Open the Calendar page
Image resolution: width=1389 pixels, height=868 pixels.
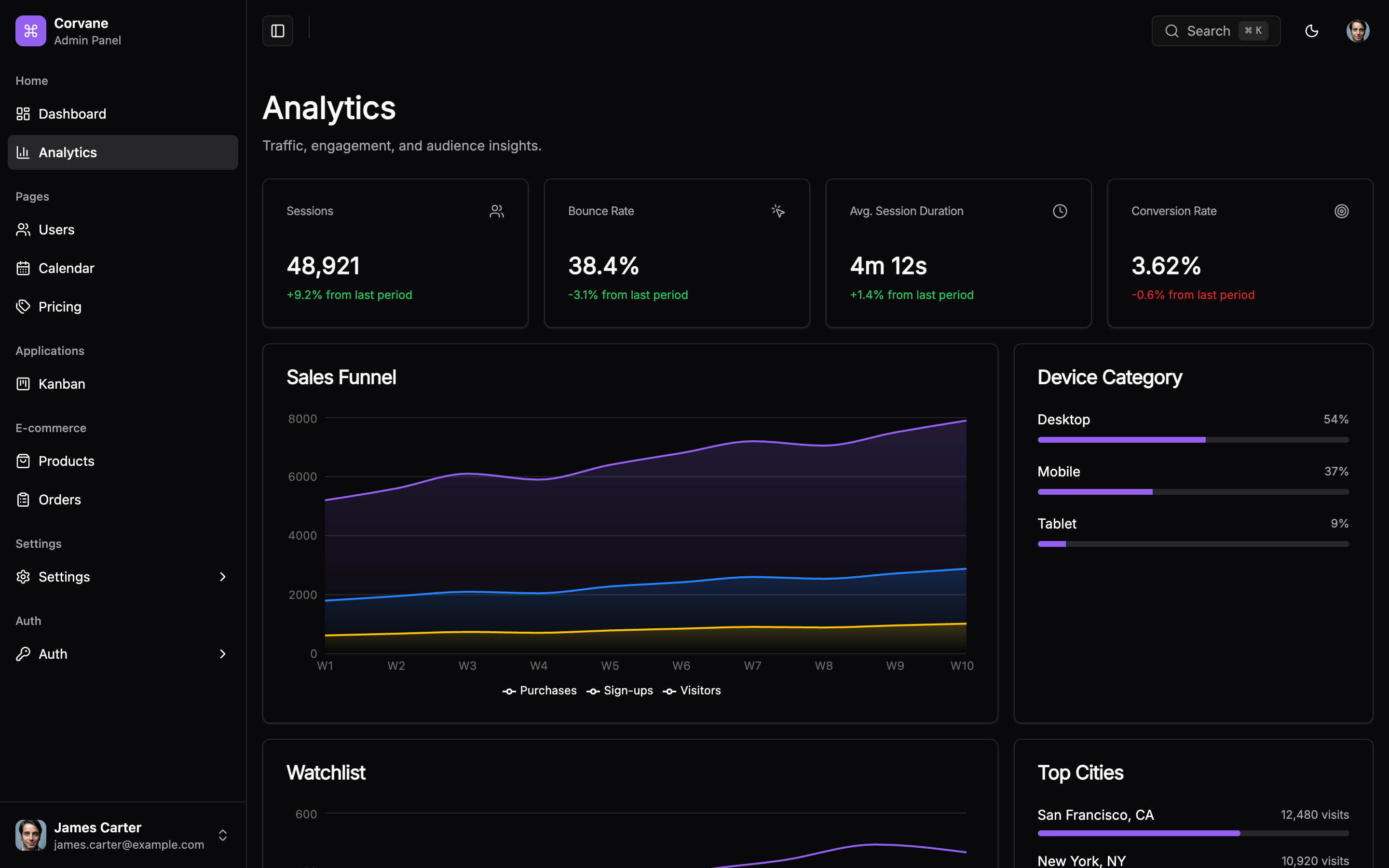(123, 268)
